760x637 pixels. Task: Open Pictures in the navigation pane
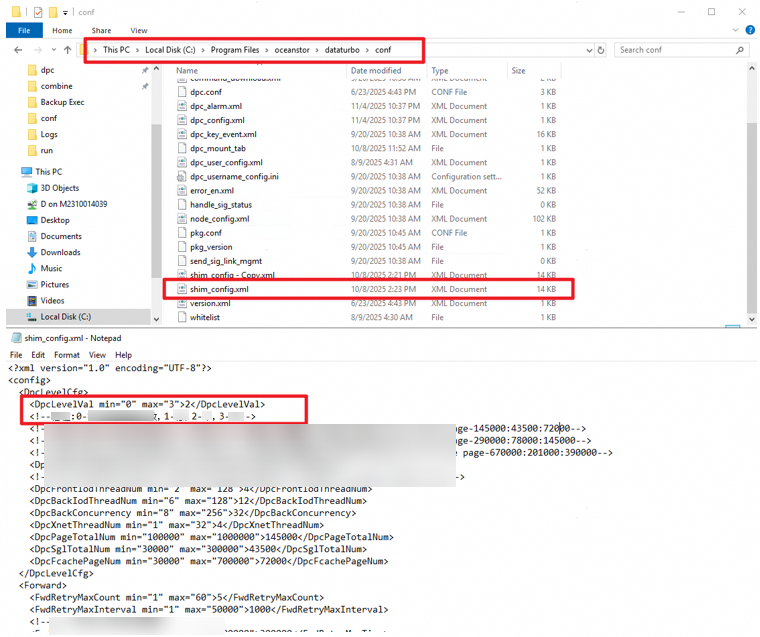[54, 285]
